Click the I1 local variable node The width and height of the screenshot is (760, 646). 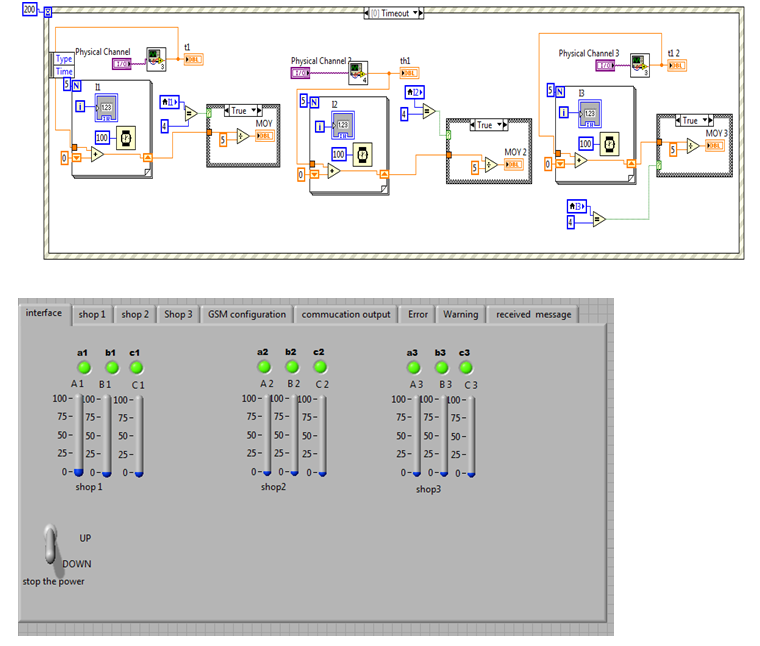[x=170, y=102]
